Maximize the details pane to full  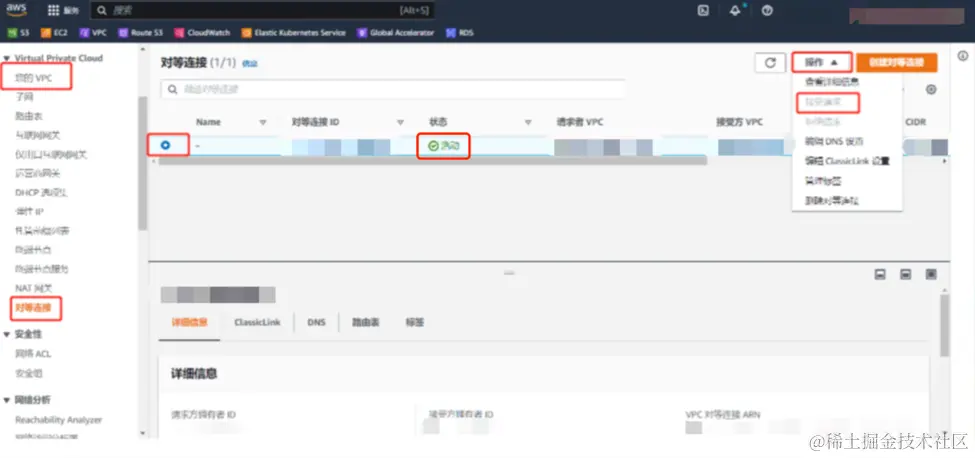(x=931, y=274)
